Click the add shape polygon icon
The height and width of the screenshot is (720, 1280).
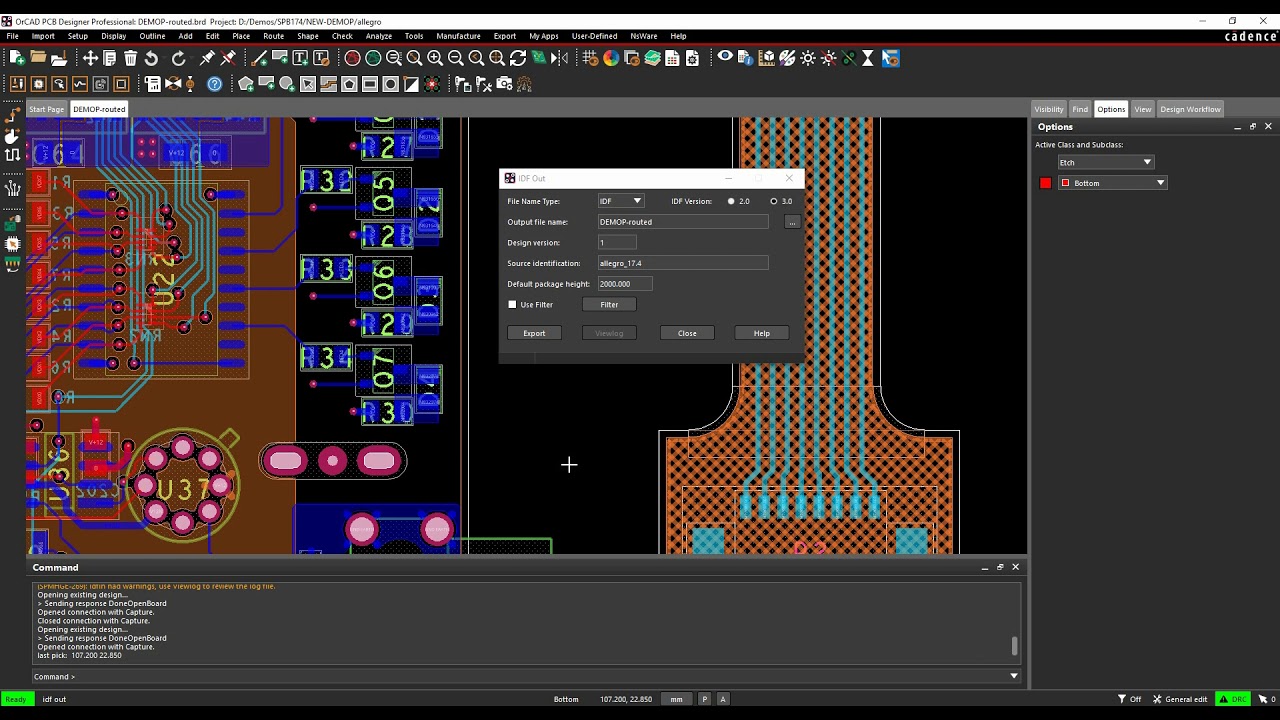click(x=246, y=84)
